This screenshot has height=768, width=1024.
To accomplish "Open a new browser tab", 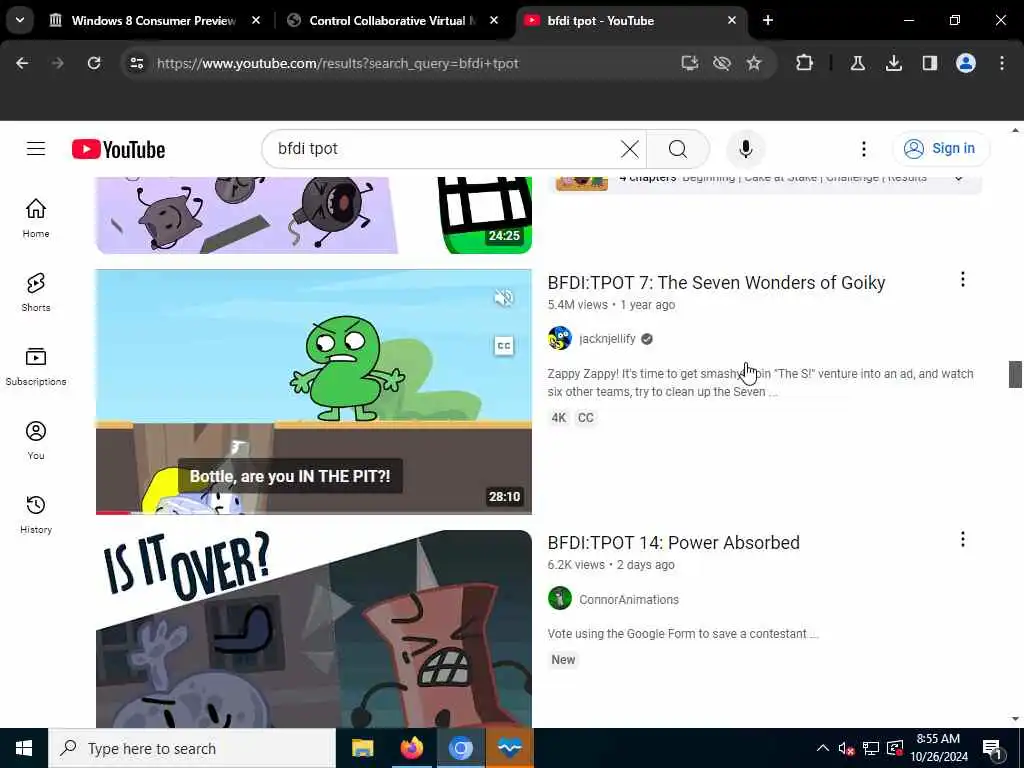I will click(768, 21).
